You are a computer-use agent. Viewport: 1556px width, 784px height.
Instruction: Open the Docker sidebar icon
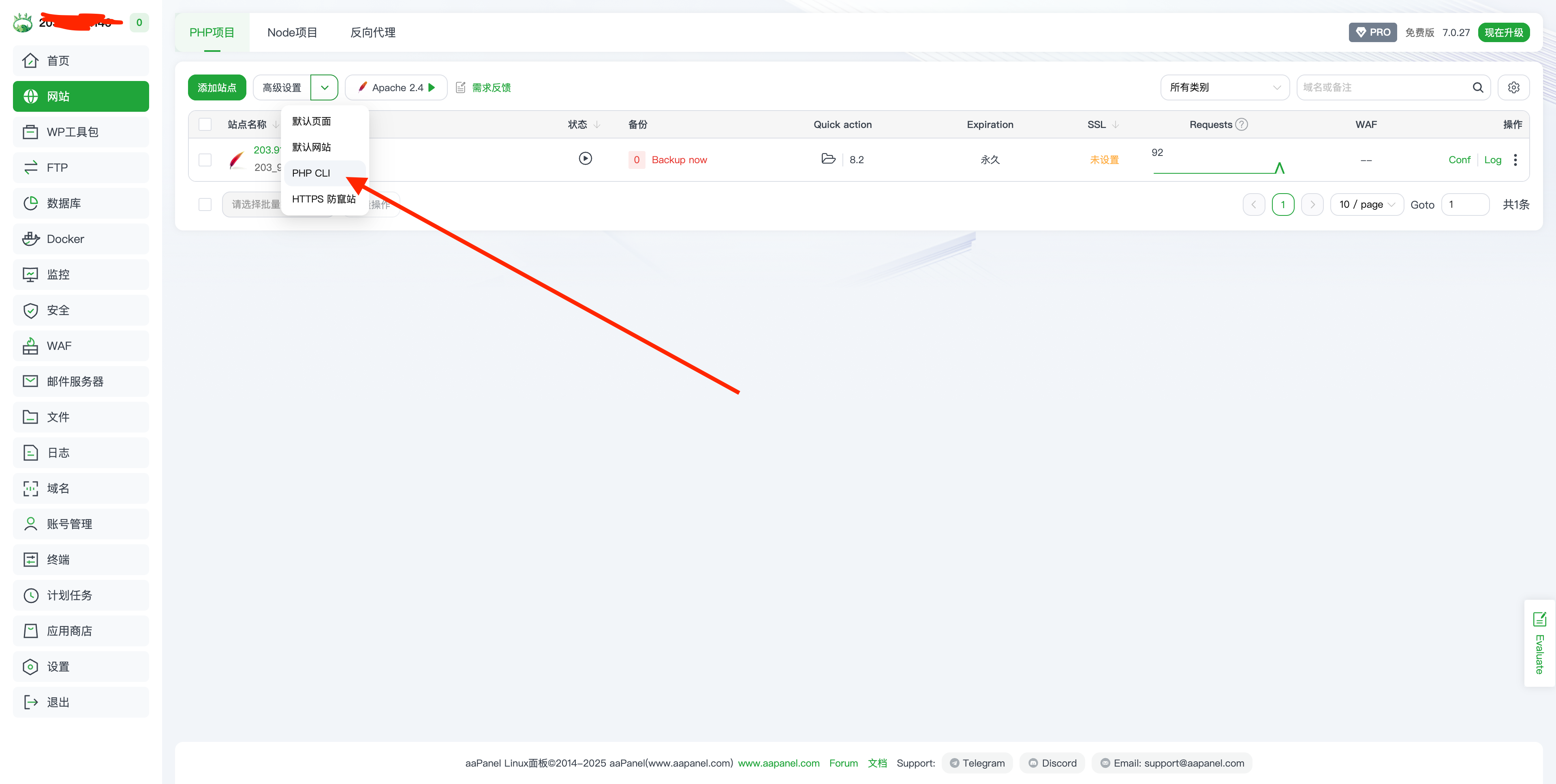(x=31, y=239)
